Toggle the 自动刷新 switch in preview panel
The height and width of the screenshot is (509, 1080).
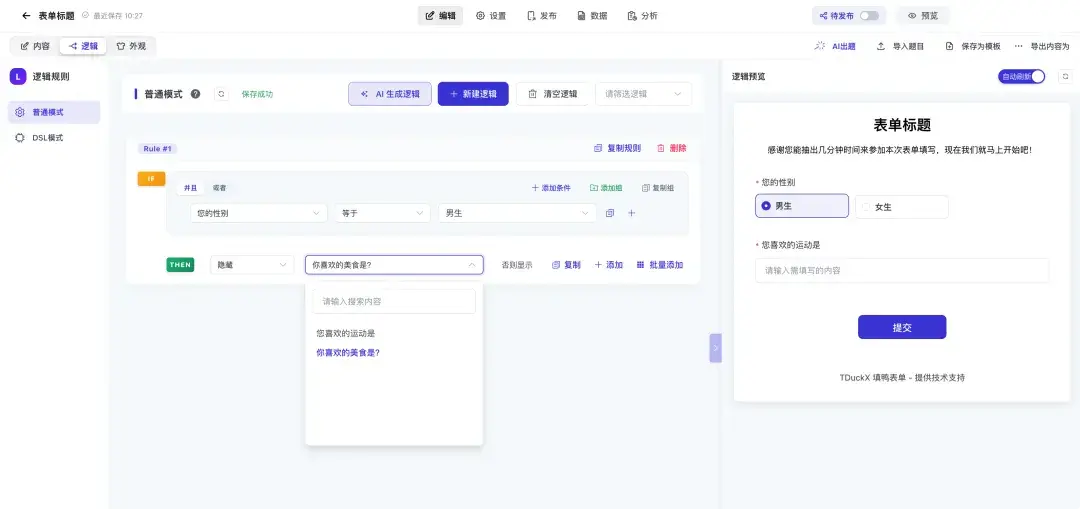click(x=1021, y=76)
